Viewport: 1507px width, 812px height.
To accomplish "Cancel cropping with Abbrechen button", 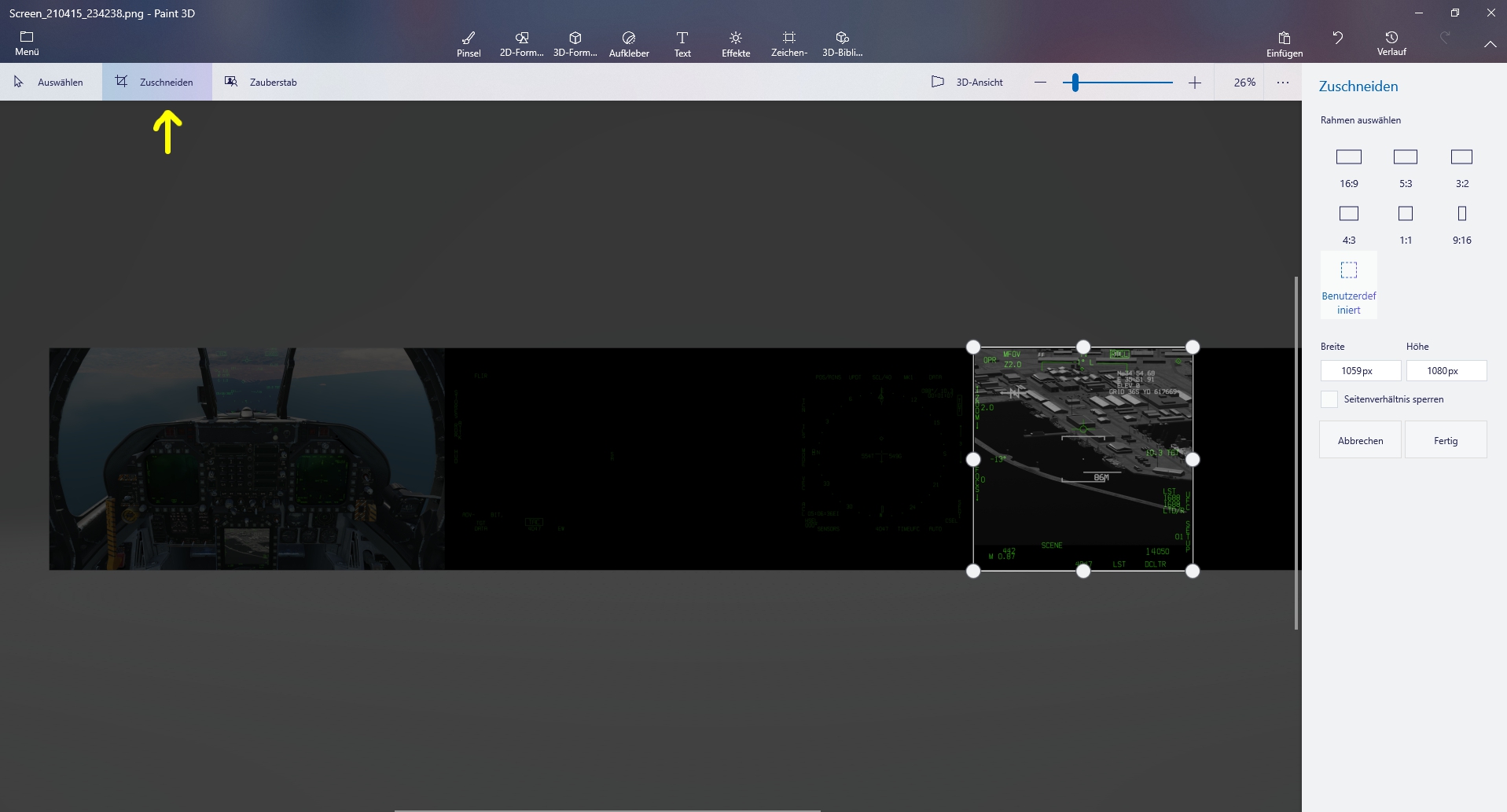I will (1361, 440).
